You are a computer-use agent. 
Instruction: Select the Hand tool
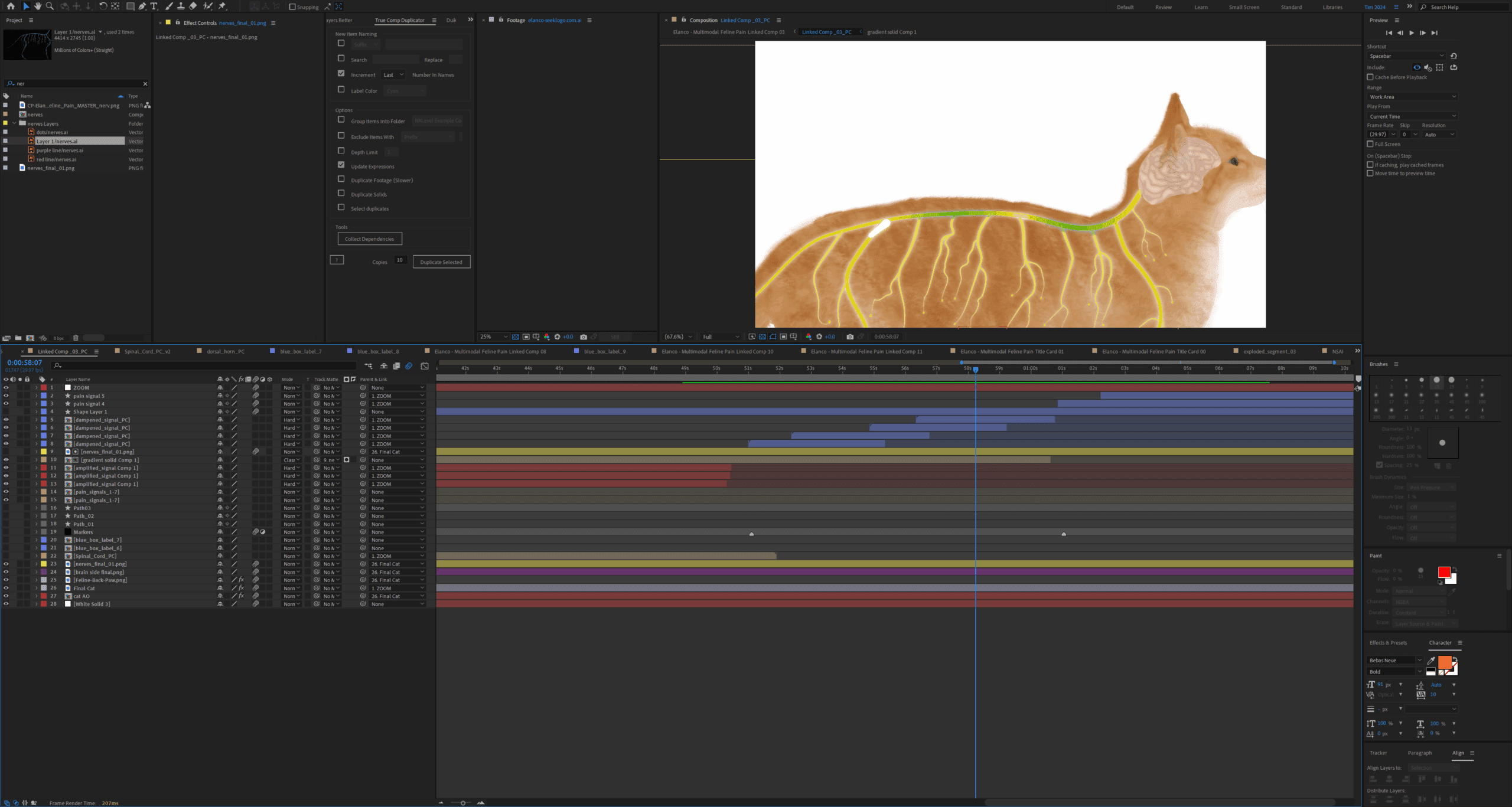pos(37,6)
